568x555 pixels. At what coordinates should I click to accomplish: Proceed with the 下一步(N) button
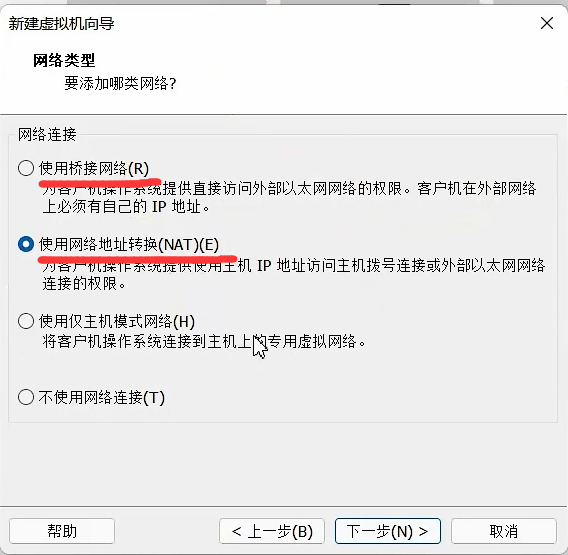(x=388, y=531)
